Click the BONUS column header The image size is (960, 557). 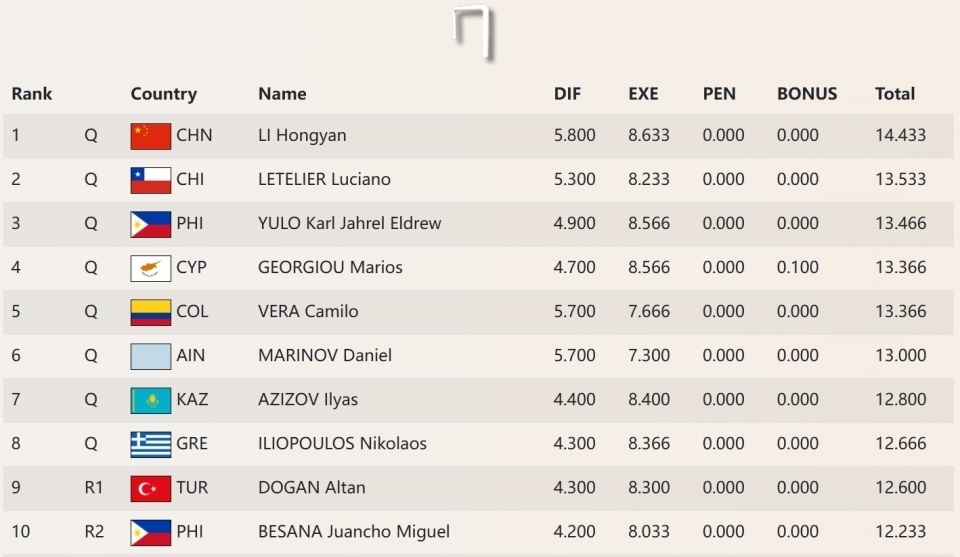(807, 94)
